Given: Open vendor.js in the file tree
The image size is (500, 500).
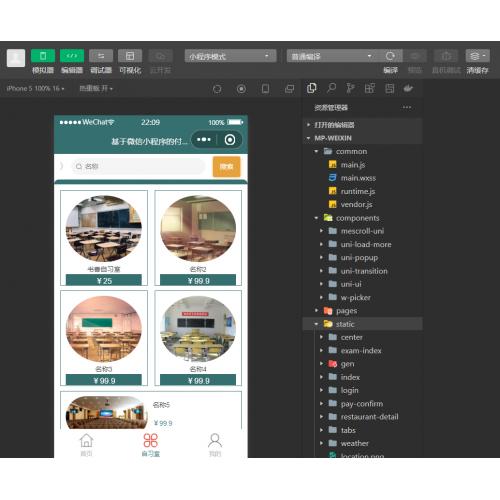Looking at the screenshot, I should click(x=363, y=204).
